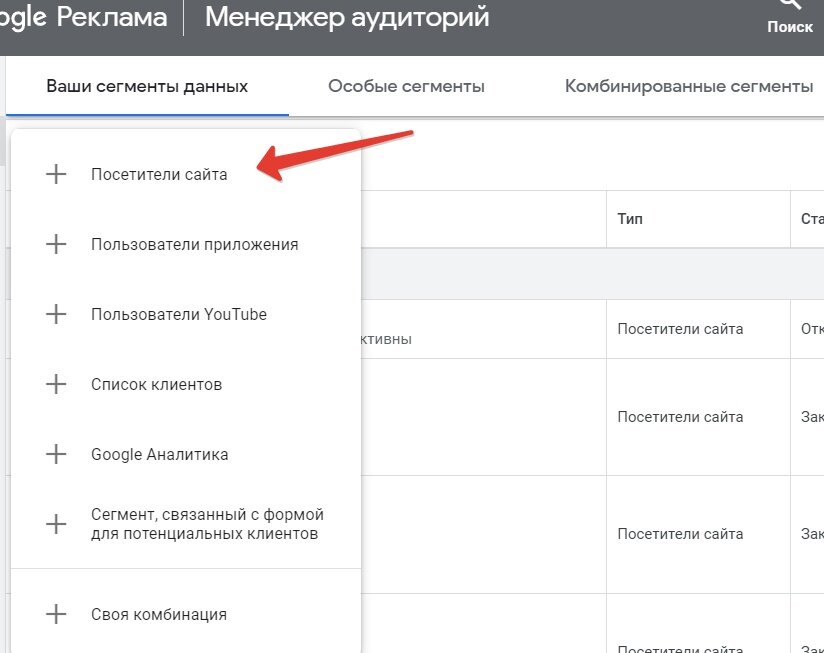Select segment linked to lead form
This screenshot has height=653, width=824.
tap(186, 524)
